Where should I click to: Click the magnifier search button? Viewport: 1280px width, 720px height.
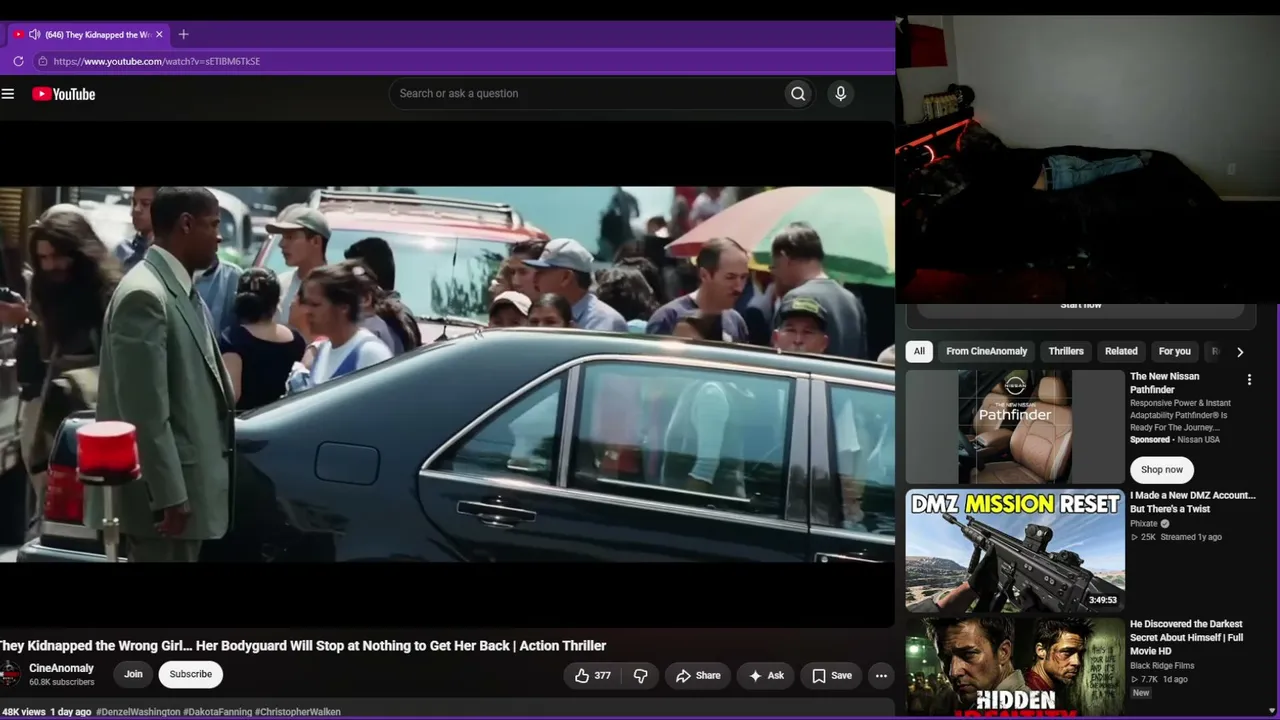(798, 94)
